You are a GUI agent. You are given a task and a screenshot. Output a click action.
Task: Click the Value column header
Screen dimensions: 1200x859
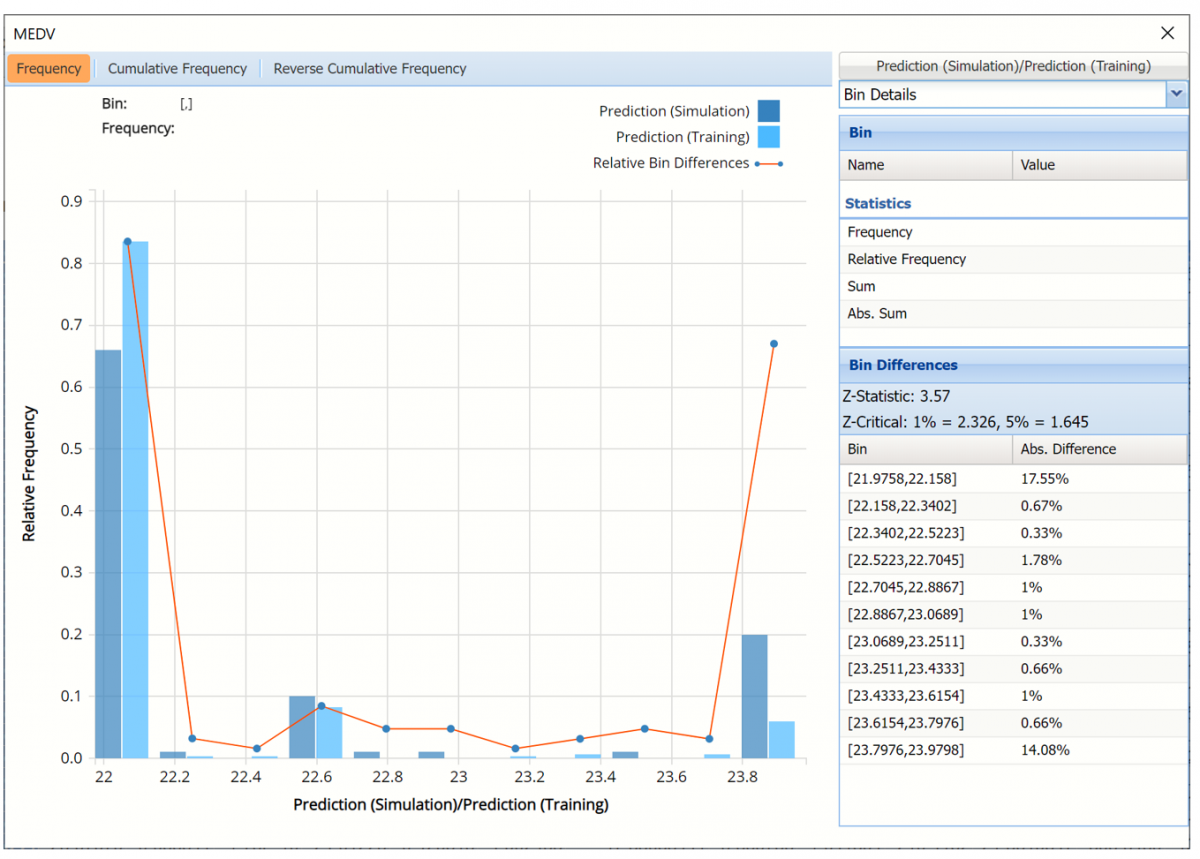(1099, 165)
